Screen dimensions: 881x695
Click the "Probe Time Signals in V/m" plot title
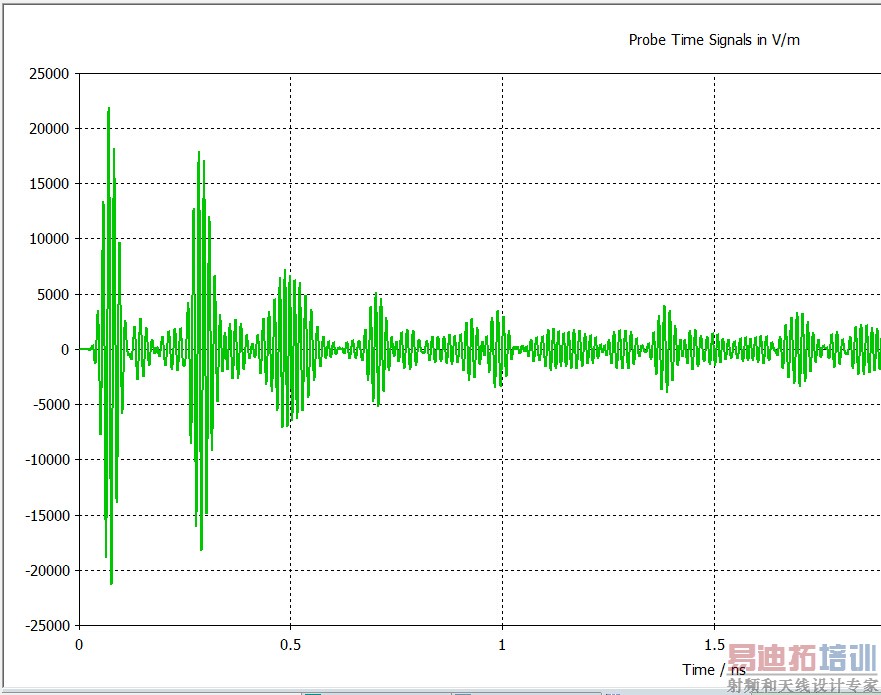pos(714,40)
